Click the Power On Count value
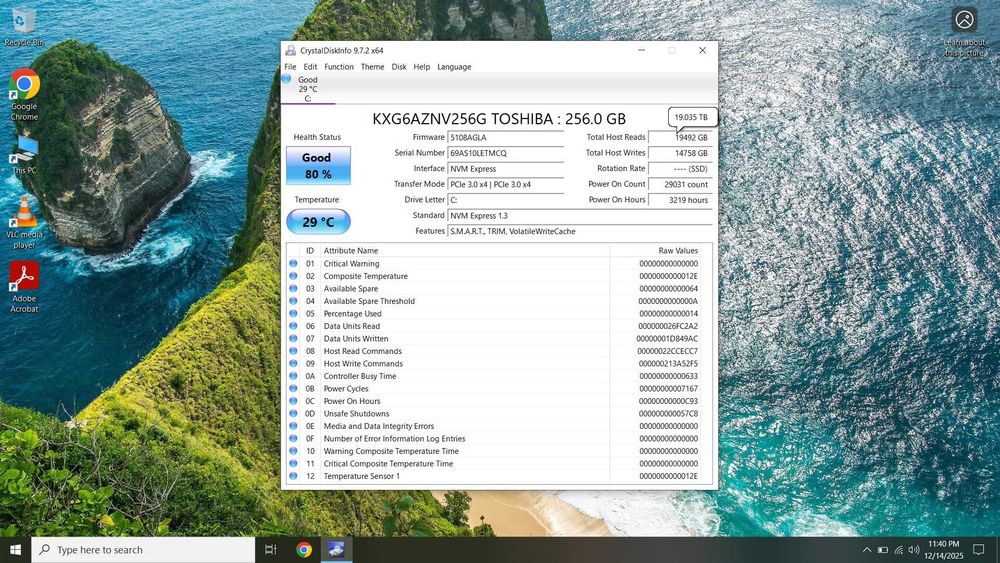The width and height of the screenshot is (1000, 563). (x=680, y=184)
